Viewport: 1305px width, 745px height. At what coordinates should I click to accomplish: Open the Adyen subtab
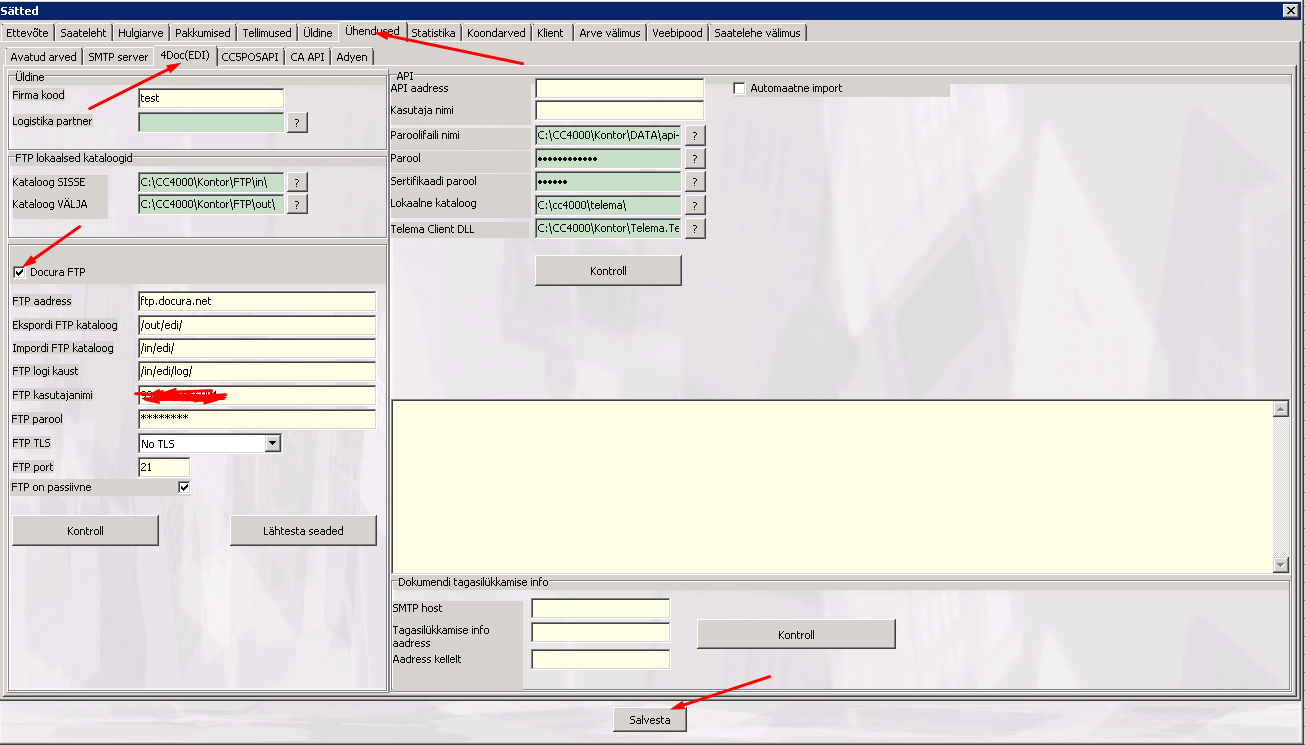click(352, 57)
